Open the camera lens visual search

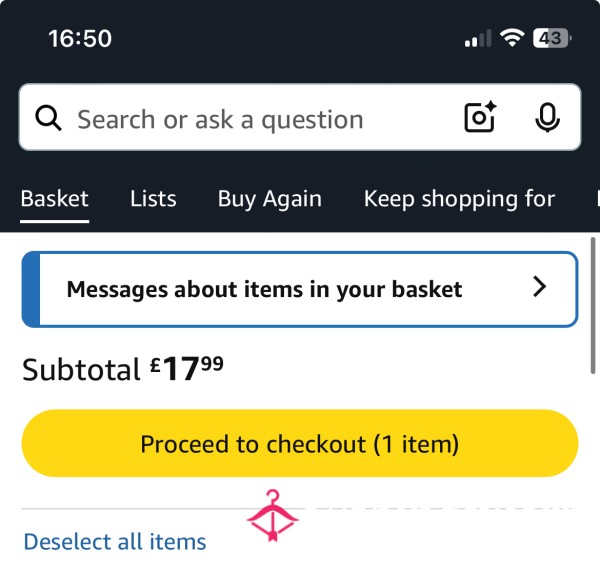pyautogui.click(x=480, y=117)
